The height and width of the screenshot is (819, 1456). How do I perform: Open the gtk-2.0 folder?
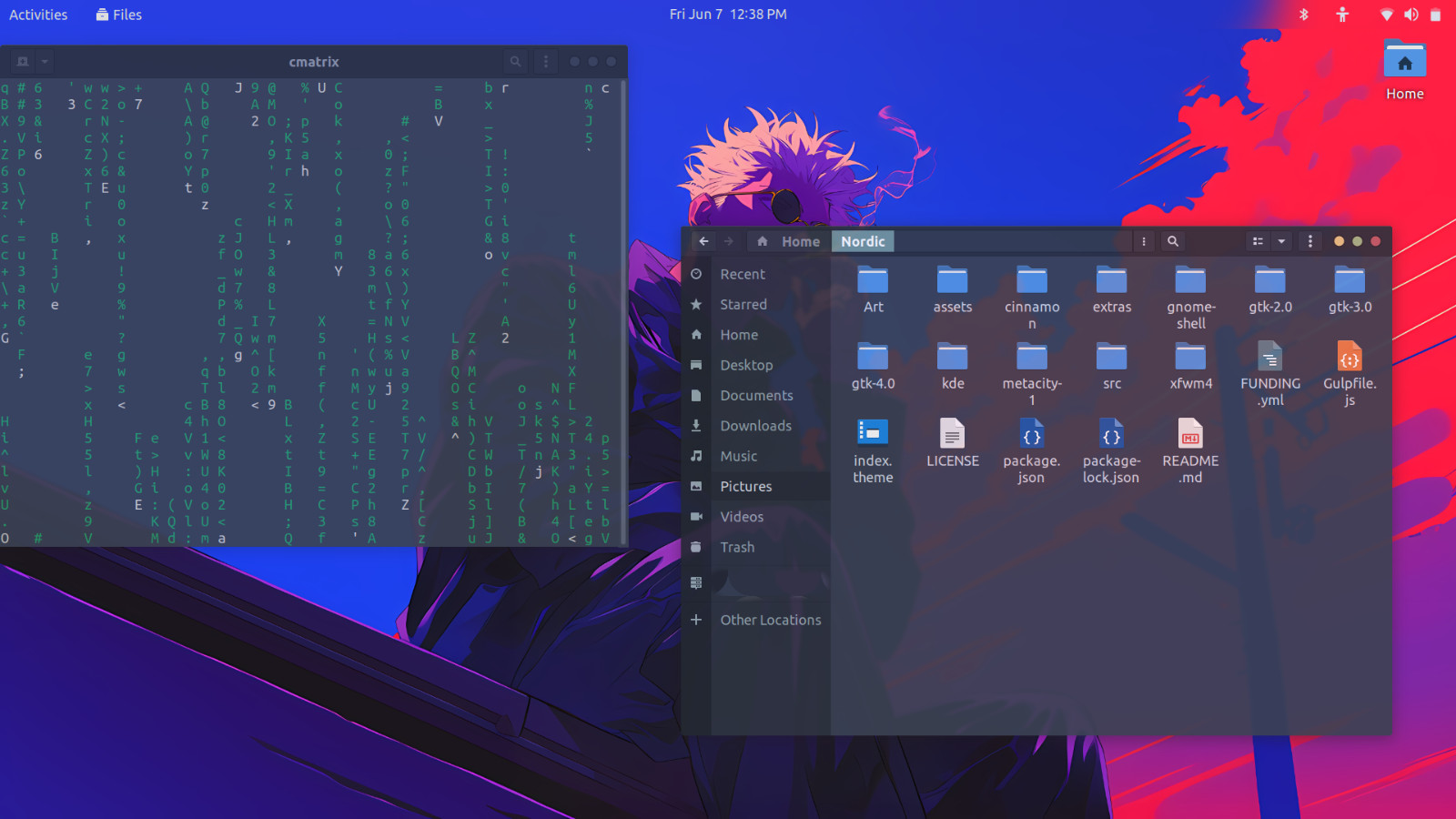(x=1269, y=289)
